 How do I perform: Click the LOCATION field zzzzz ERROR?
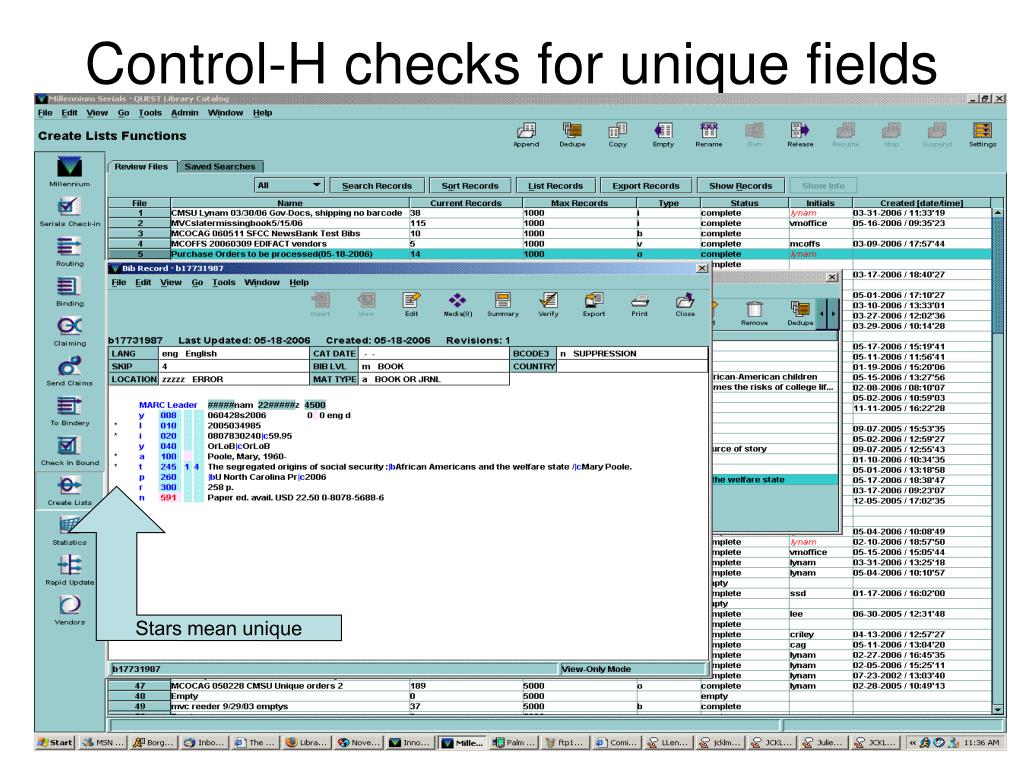click(x=235, y=379)
